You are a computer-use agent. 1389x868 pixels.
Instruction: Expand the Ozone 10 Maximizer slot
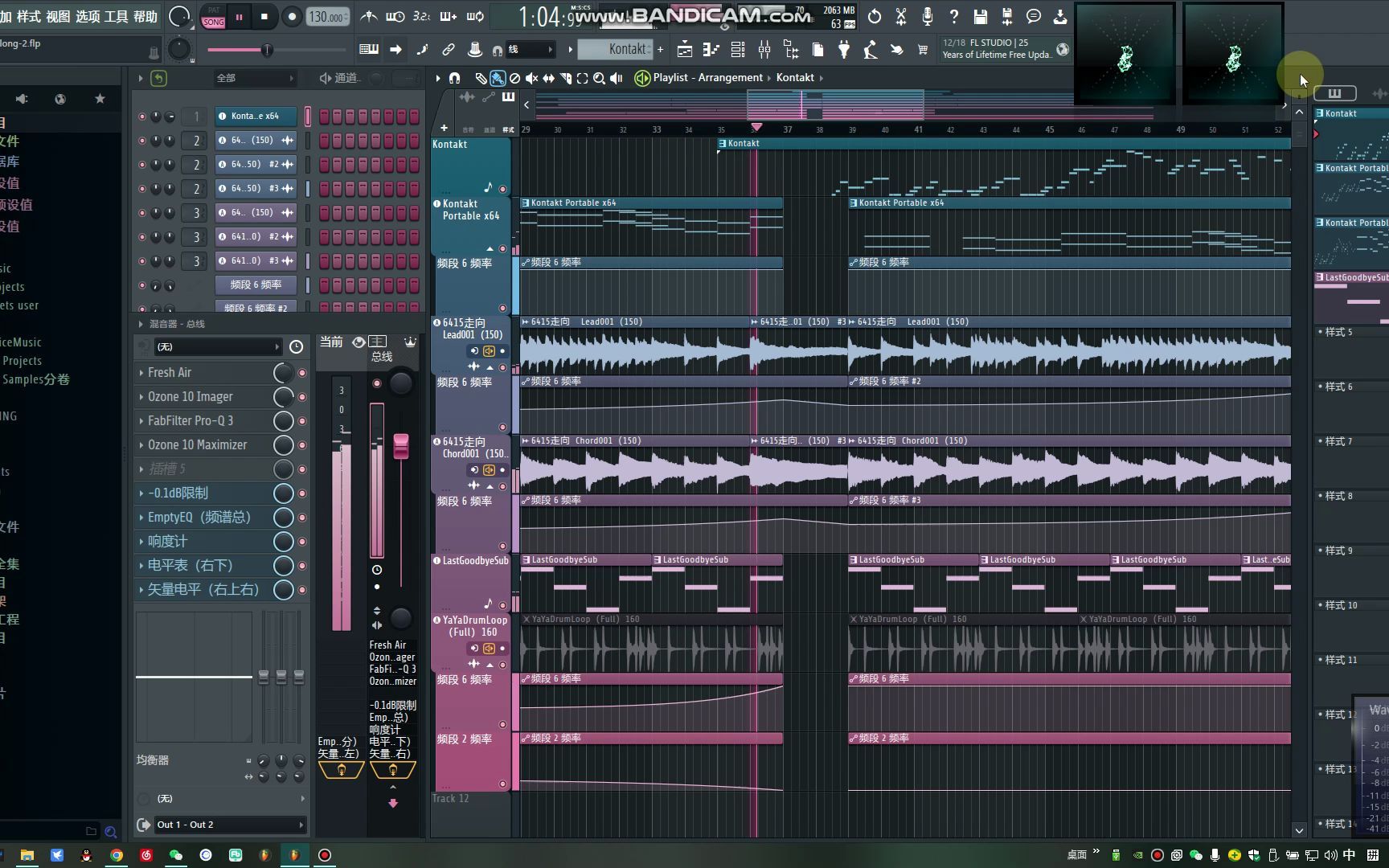[x=141, y=444]
